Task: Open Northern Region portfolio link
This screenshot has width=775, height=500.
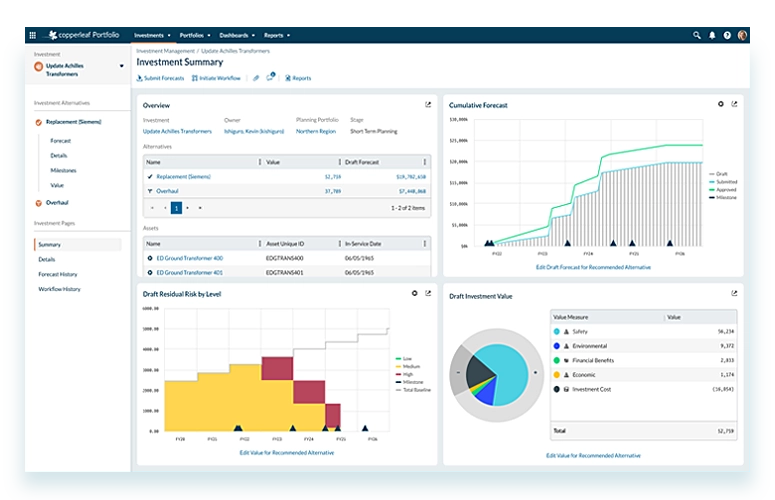Action: [x=316, y=131]
